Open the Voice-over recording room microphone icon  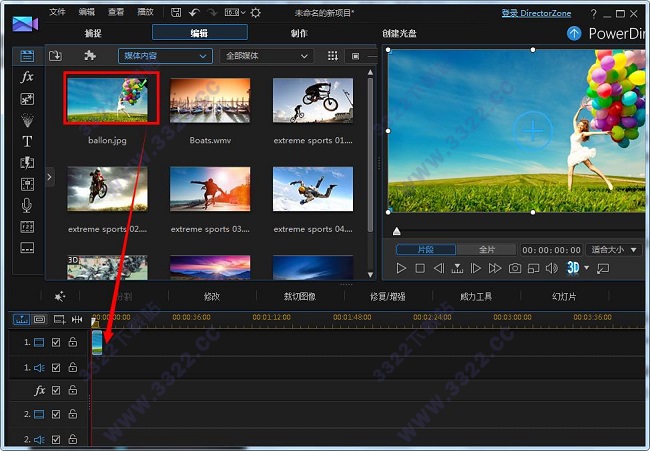coord(27,205)
